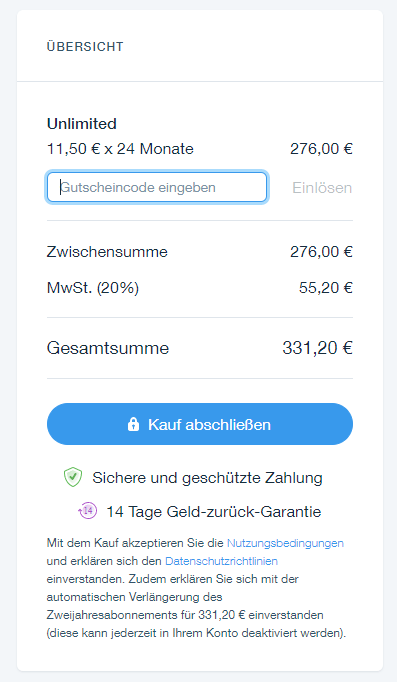Viewport: 397px width, 682px height.
Task: Click the Sichere und geschützte Zahlung text
Action: coord(207,478)
